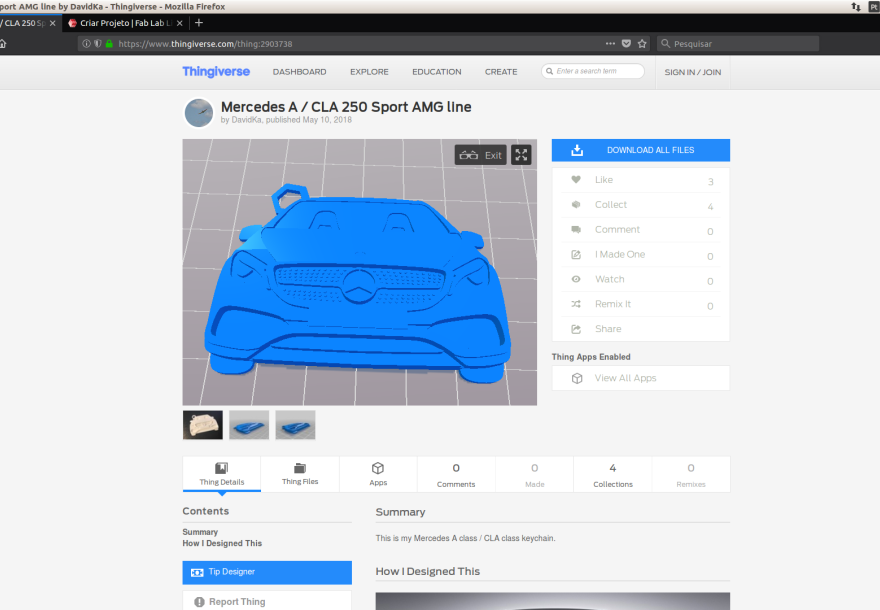Click SIGN IN / JOIN

click(693, 72)
